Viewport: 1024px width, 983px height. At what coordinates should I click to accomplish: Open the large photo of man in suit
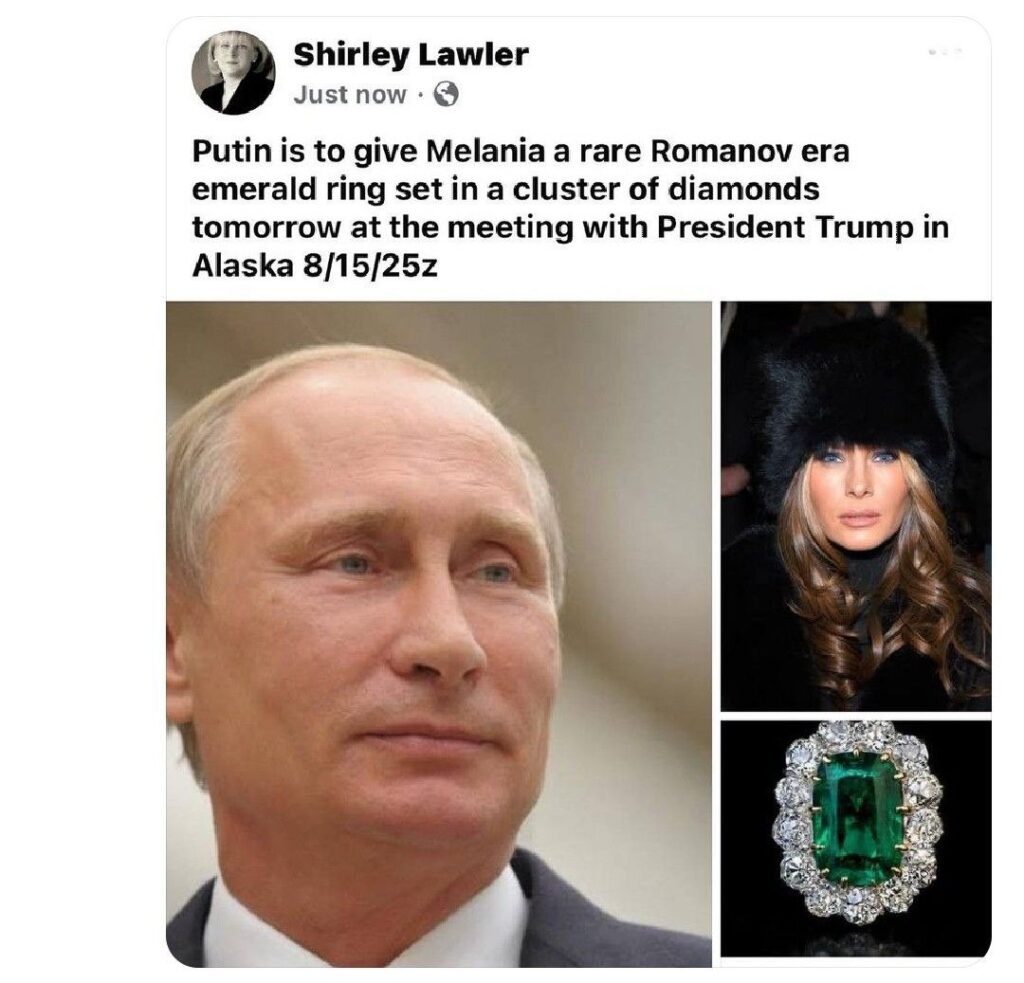(438, 634)
